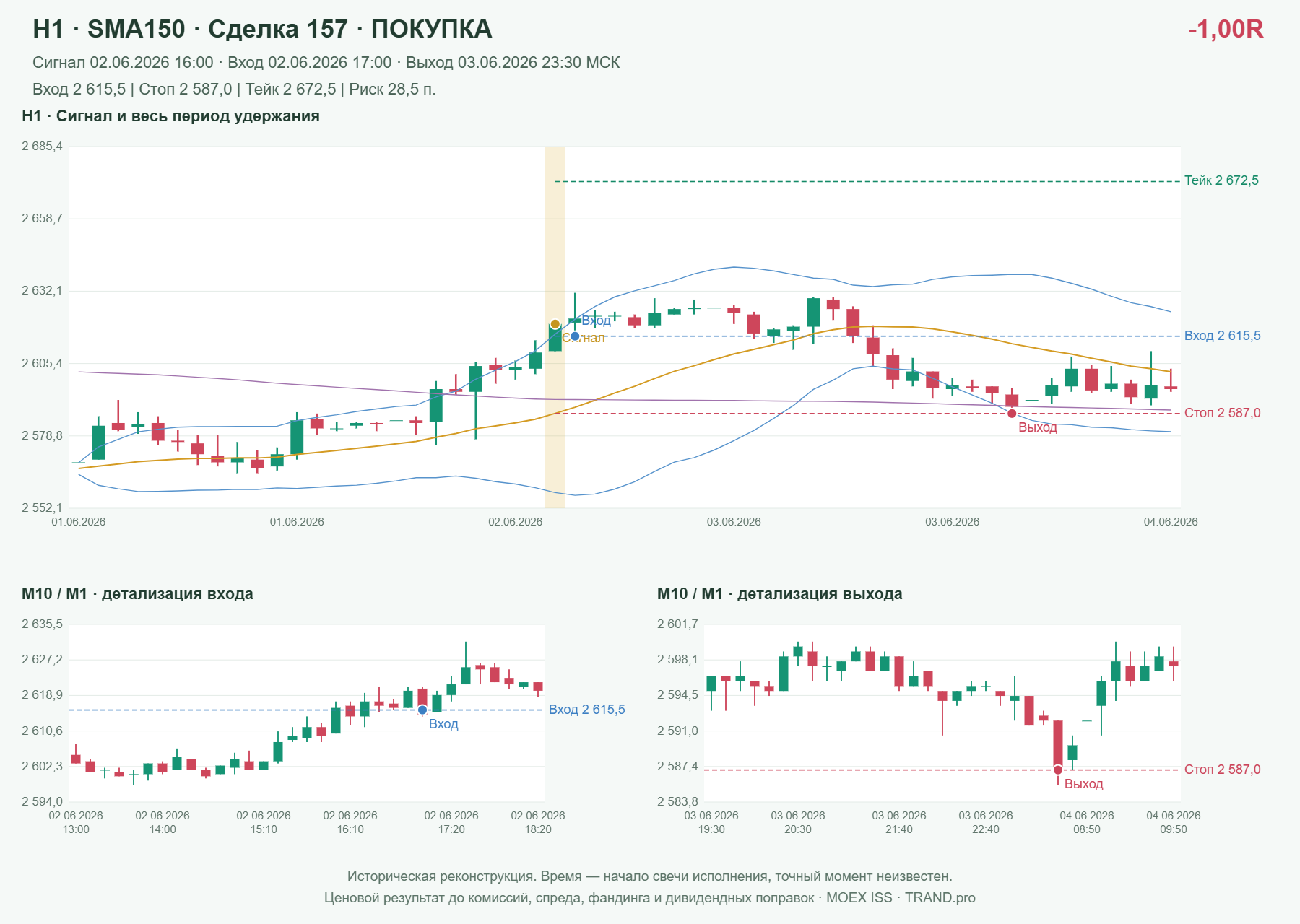Click the 02.06.2026 date label on H1 axis

(515, 522)
